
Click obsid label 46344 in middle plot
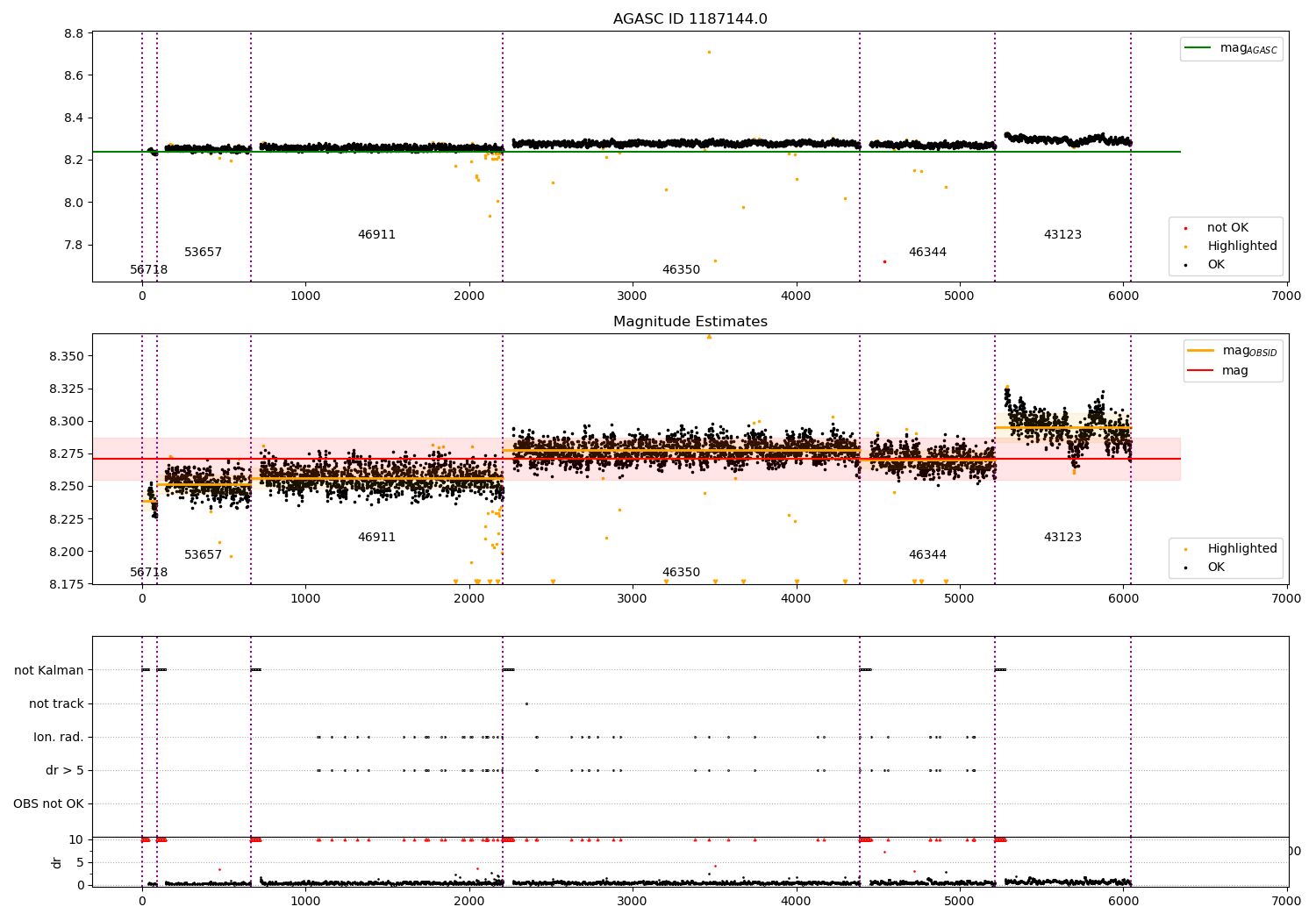pos(927,555)
